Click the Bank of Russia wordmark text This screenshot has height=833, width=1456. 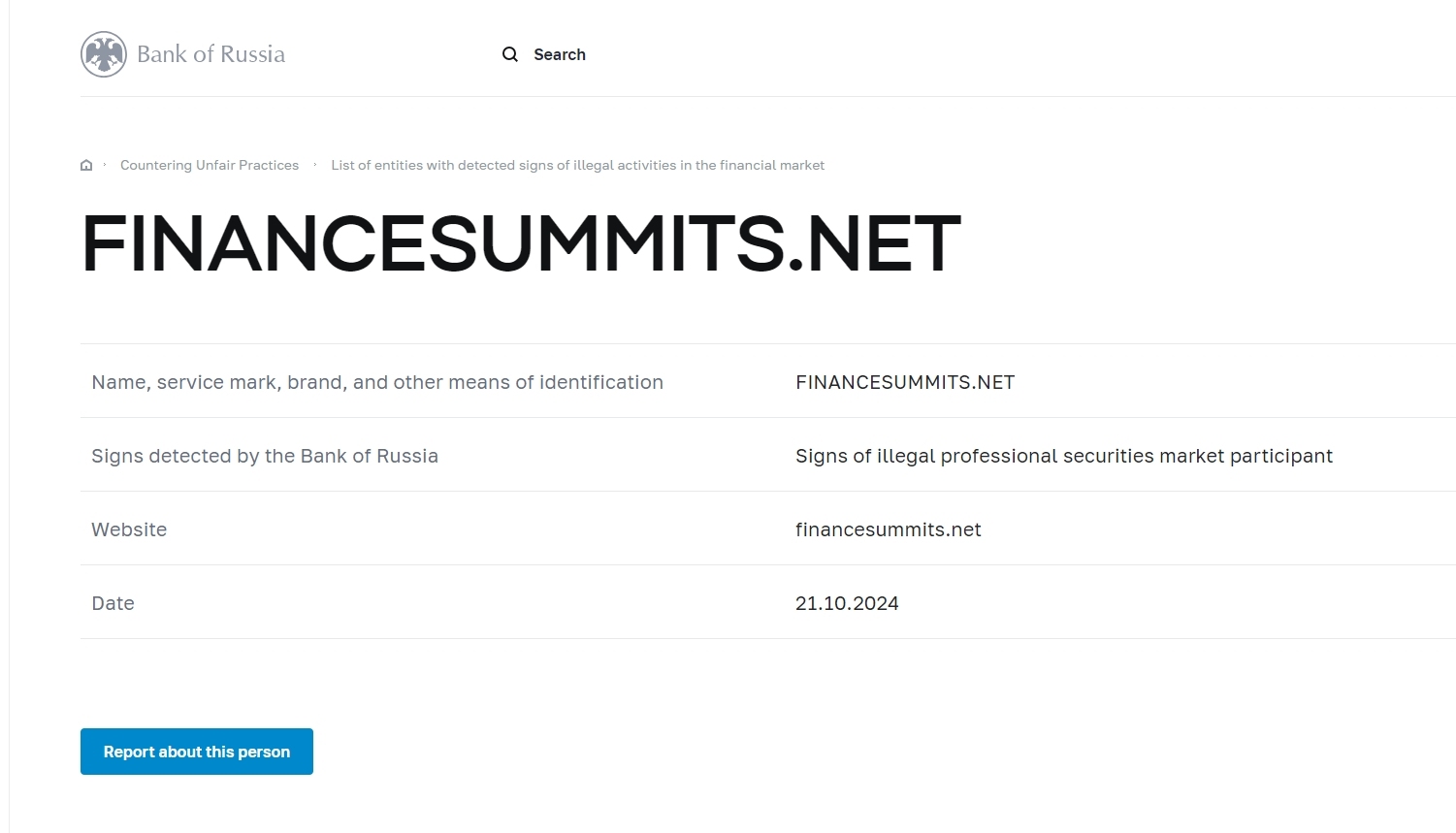210,54
